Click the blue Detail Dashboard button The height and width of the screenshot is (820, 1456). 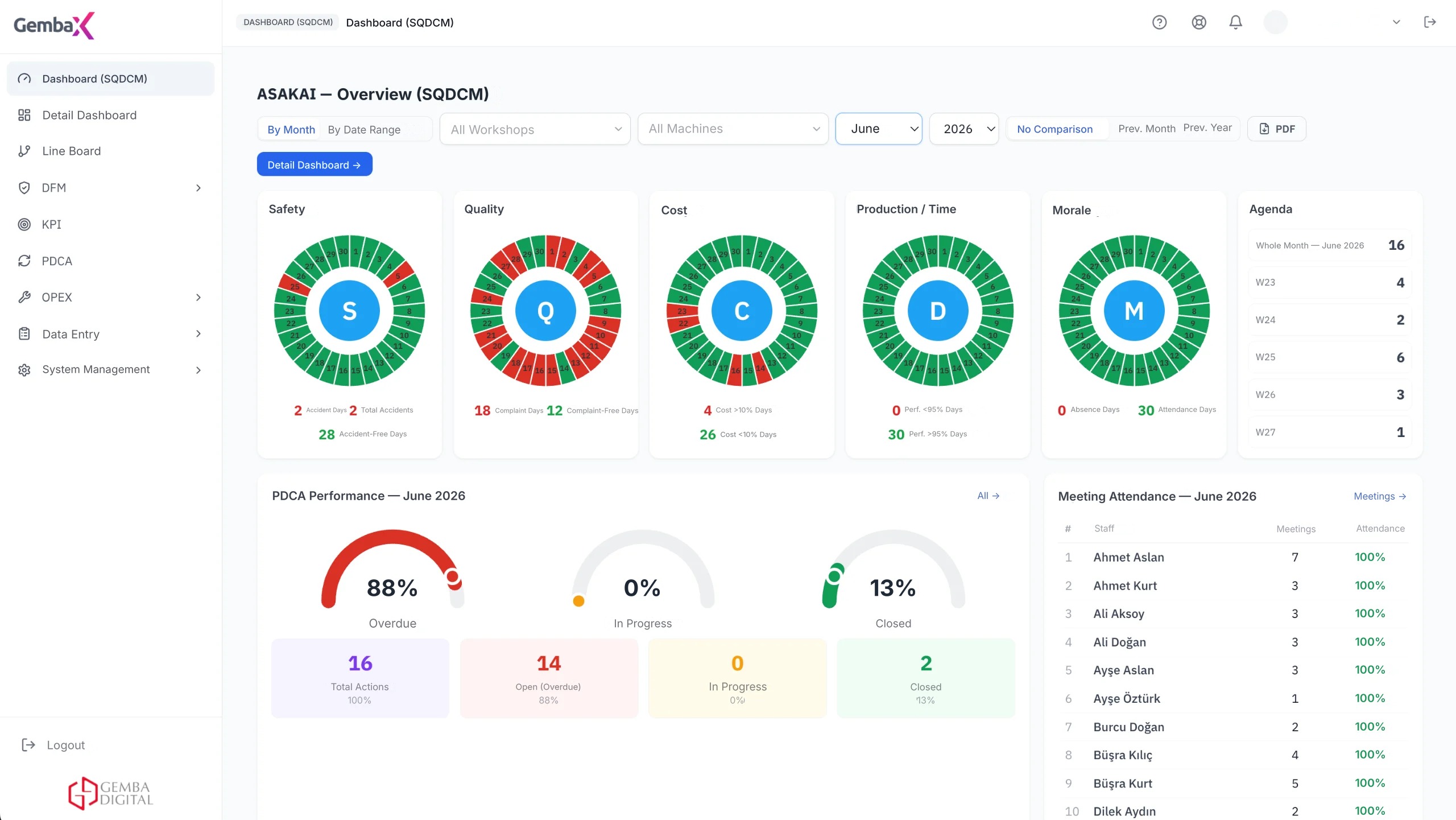(x=315, y=164)
